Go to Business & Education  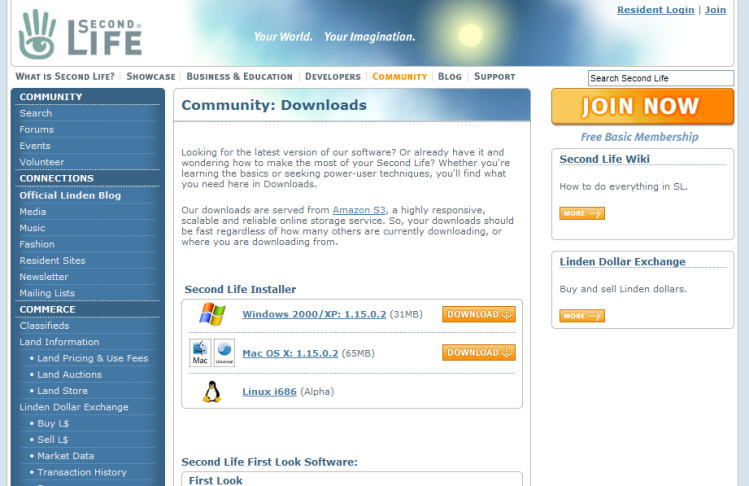pyautogui.click(x=239, y=76)
